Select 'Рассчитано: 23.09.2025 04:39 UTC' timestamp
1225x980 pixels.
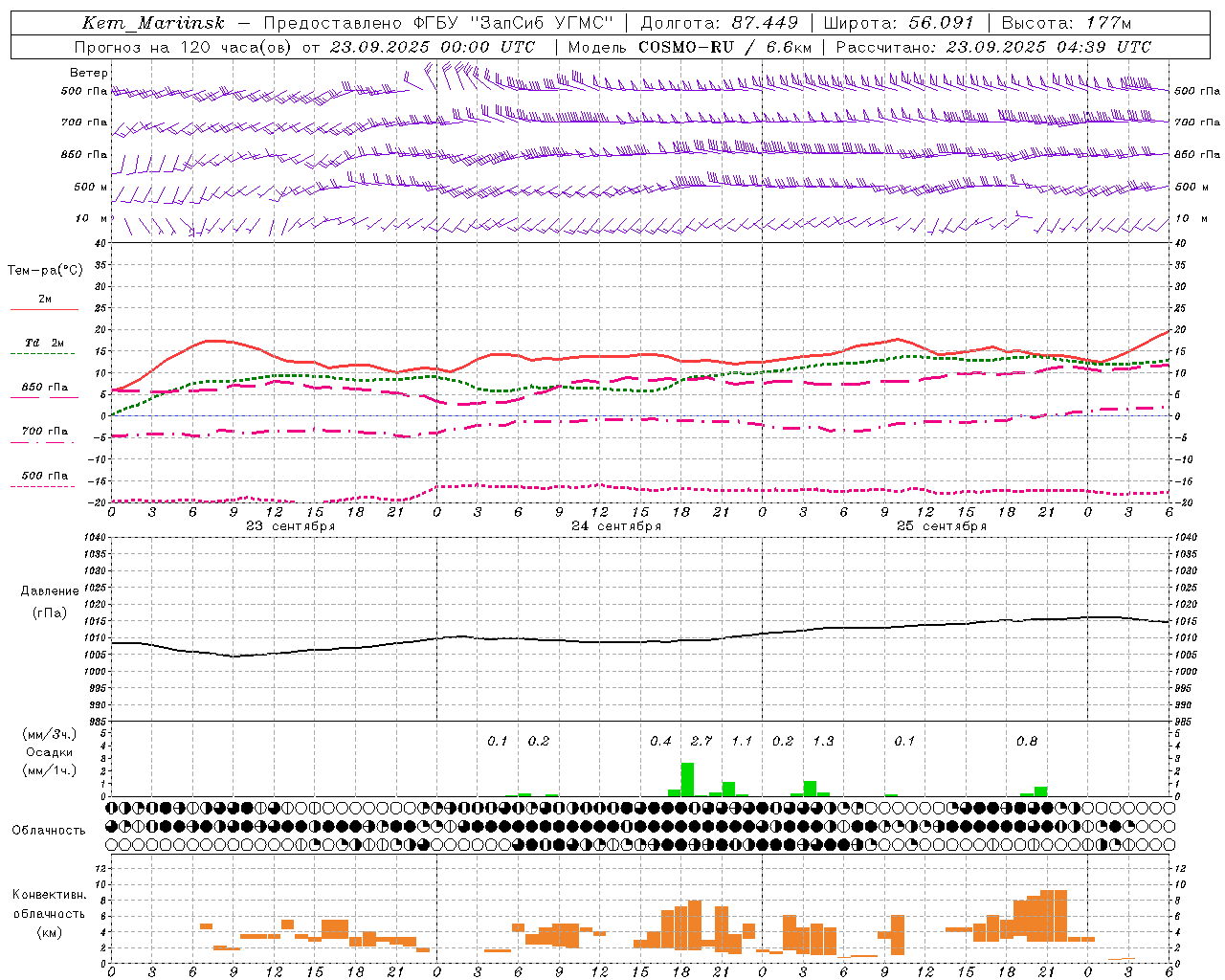tap(993, 47)
